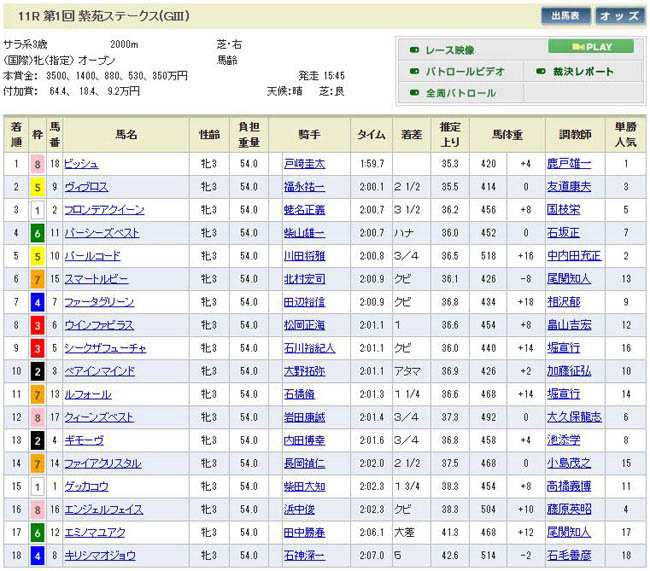Screen dimensions: 650x571
Task: Click the red frame 3 badge for ウインファビラス
Action: 37,325
